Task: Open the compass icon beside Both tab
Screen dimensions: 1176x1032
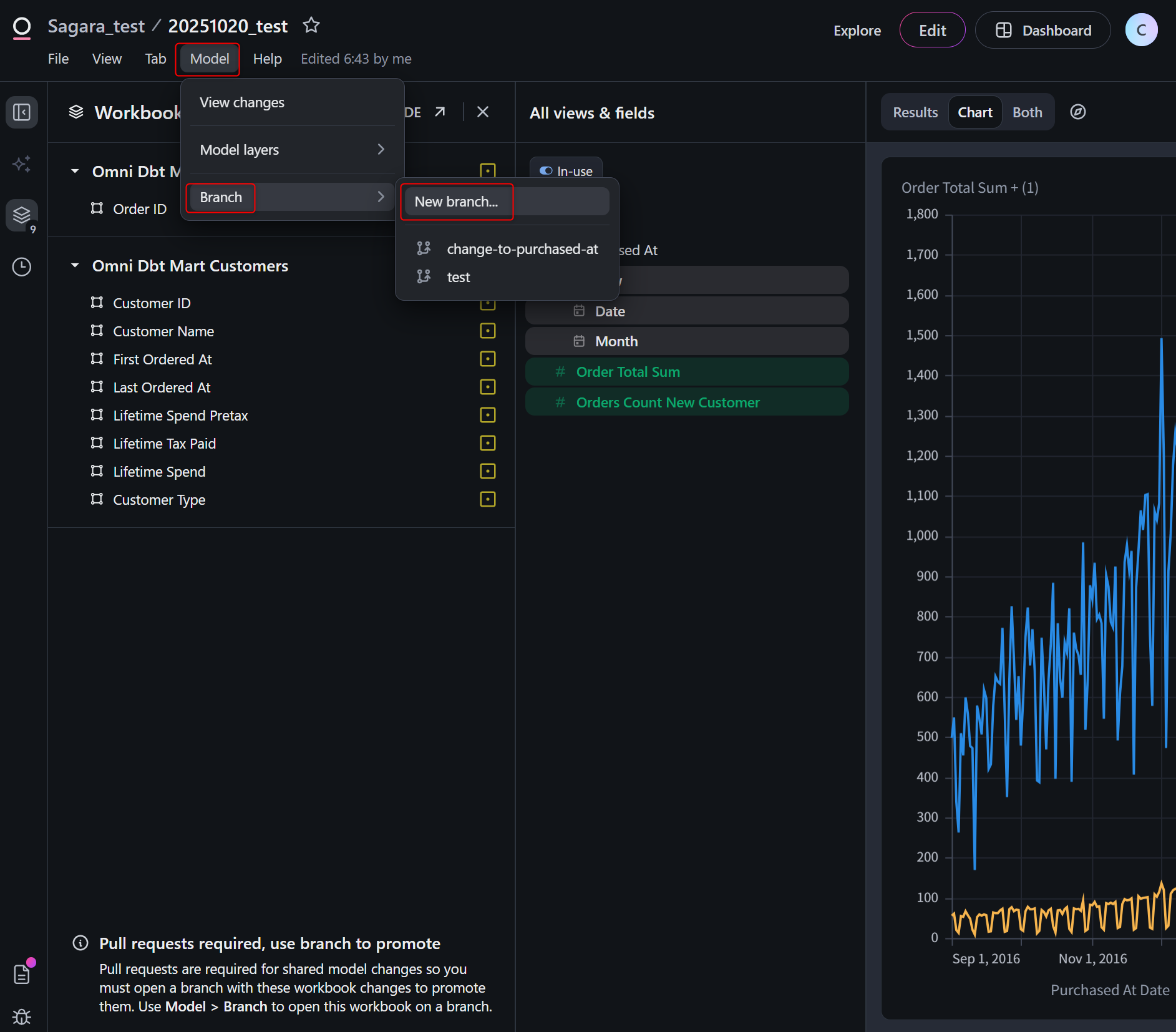Action: click(x=1077, y=112)
